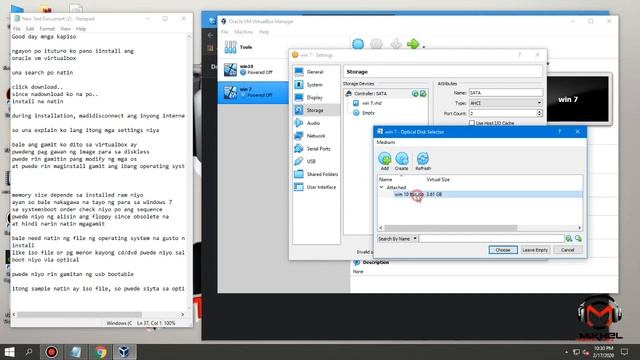Image resolution: width=640 pixels, height=360 pixels.
Task: Click the controller Name field containing SATA
Action: (x=505, y=93)
